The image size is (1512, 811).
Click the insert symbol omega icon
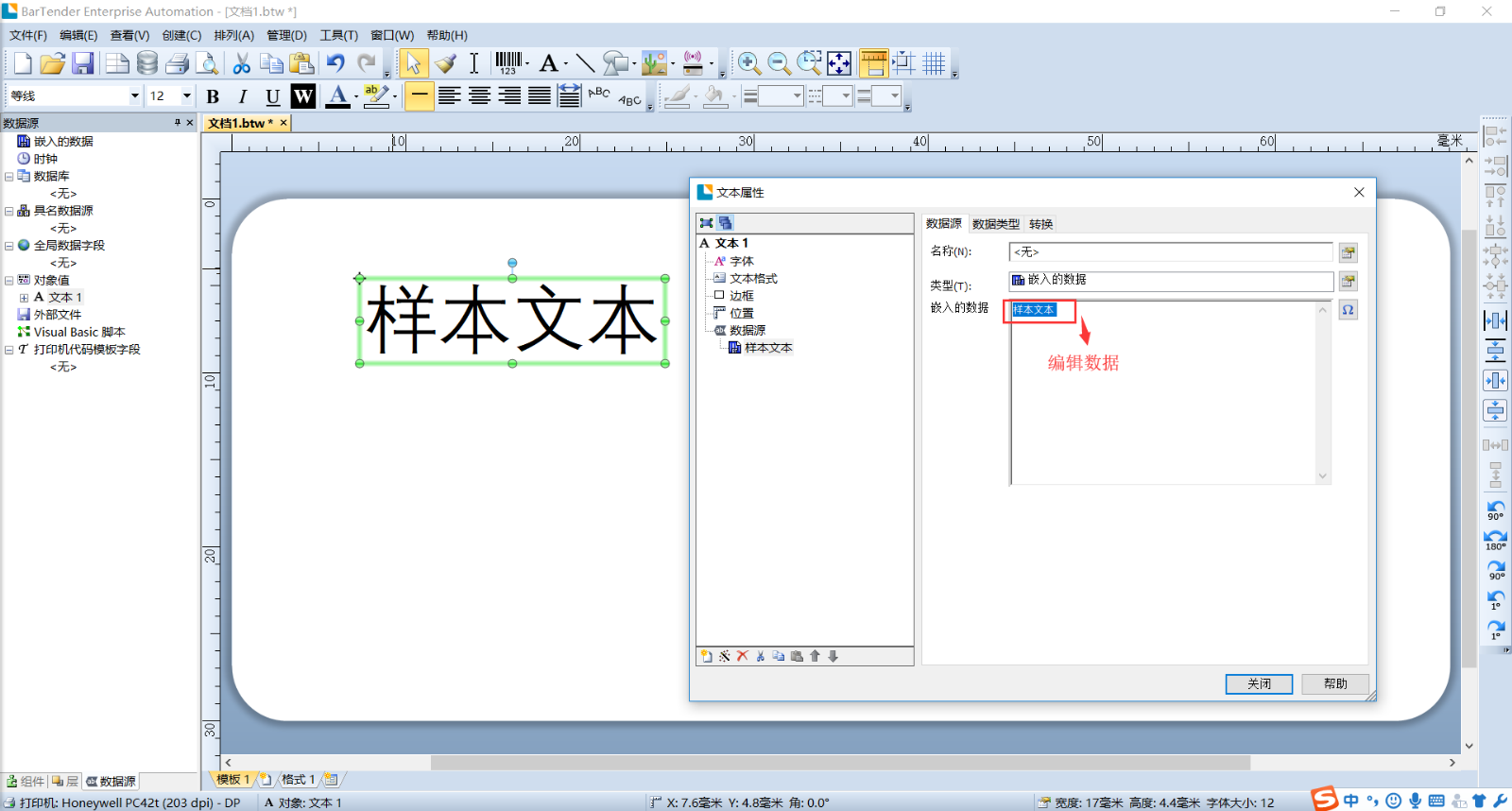[x=1349, y=310]
